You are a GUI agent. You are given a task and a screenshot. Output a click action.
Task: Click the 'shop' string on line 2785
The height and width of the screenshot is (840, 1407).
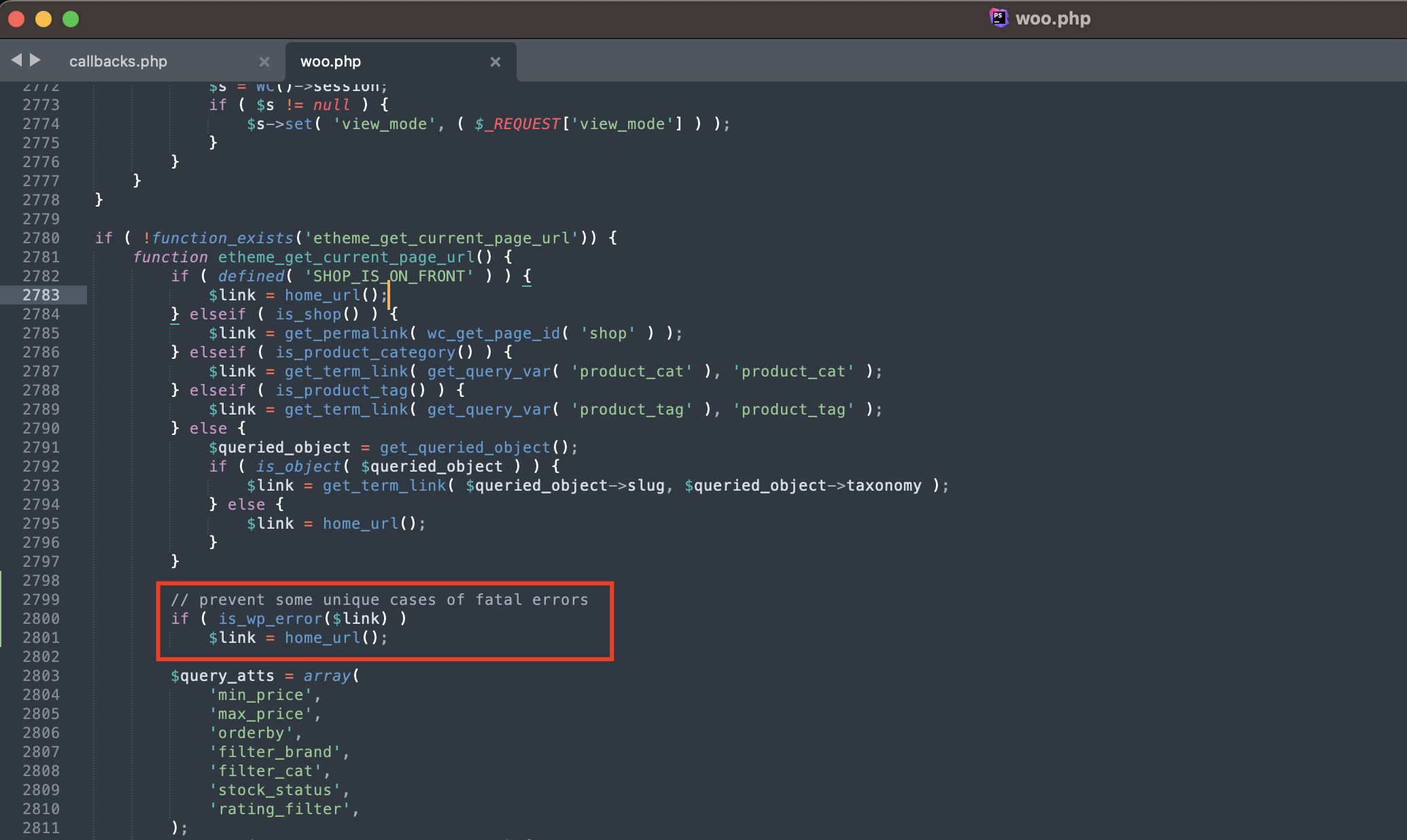coord(608,333)
